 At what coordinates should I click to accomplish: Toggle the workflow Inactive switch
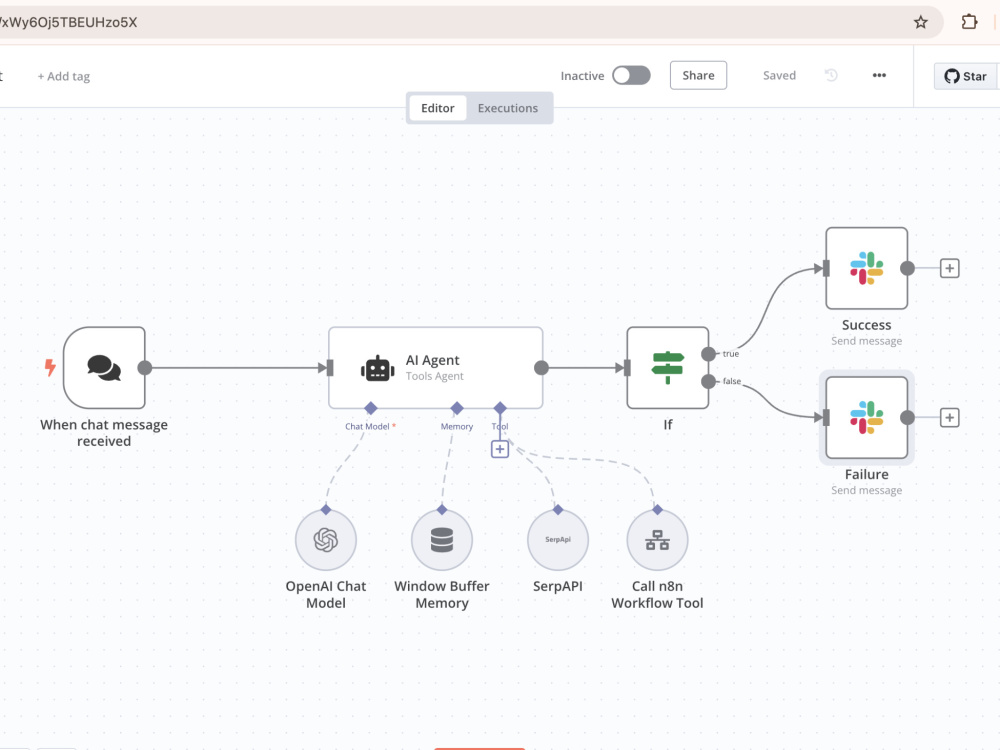[x=631, y=75]
